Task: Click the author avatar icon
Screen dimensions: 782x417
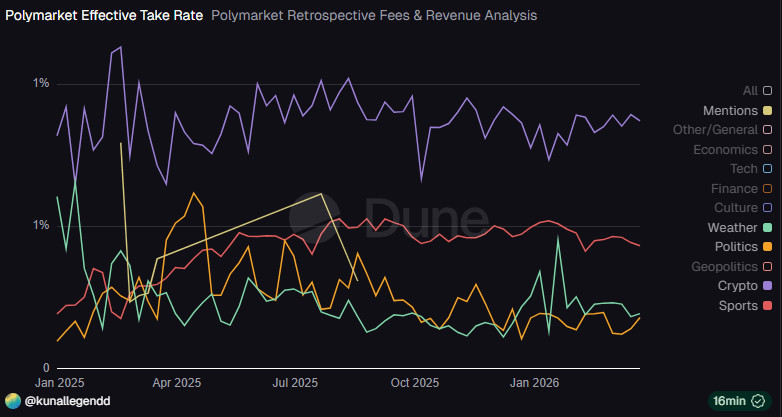Action: pyautogui.click(x=13, y=401)
